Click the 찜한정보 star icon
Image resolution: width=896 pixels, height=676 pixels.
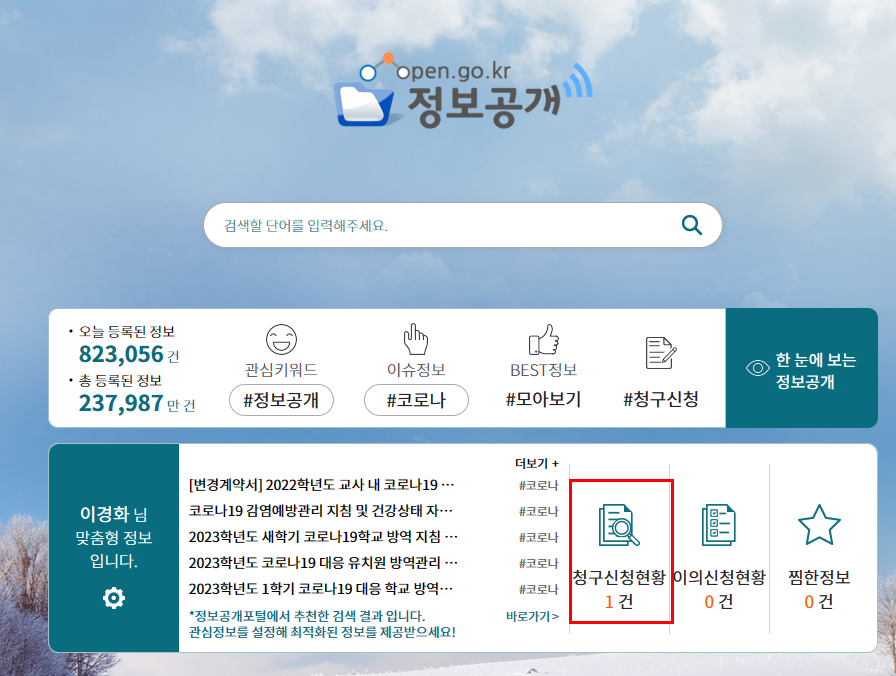pyautogui.click(x=819, y=525)
